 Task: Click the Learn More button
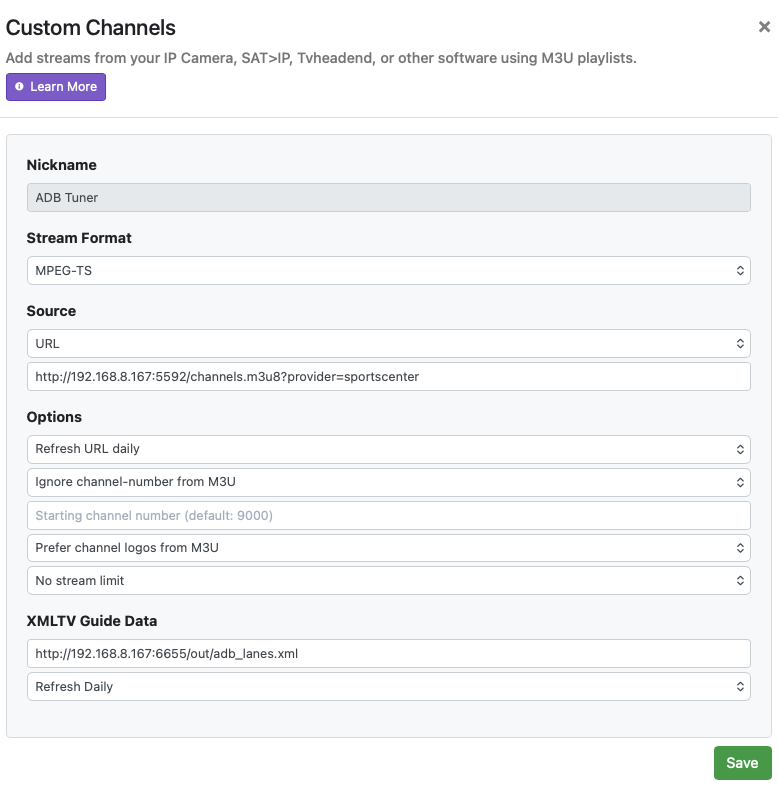(56, 87)
